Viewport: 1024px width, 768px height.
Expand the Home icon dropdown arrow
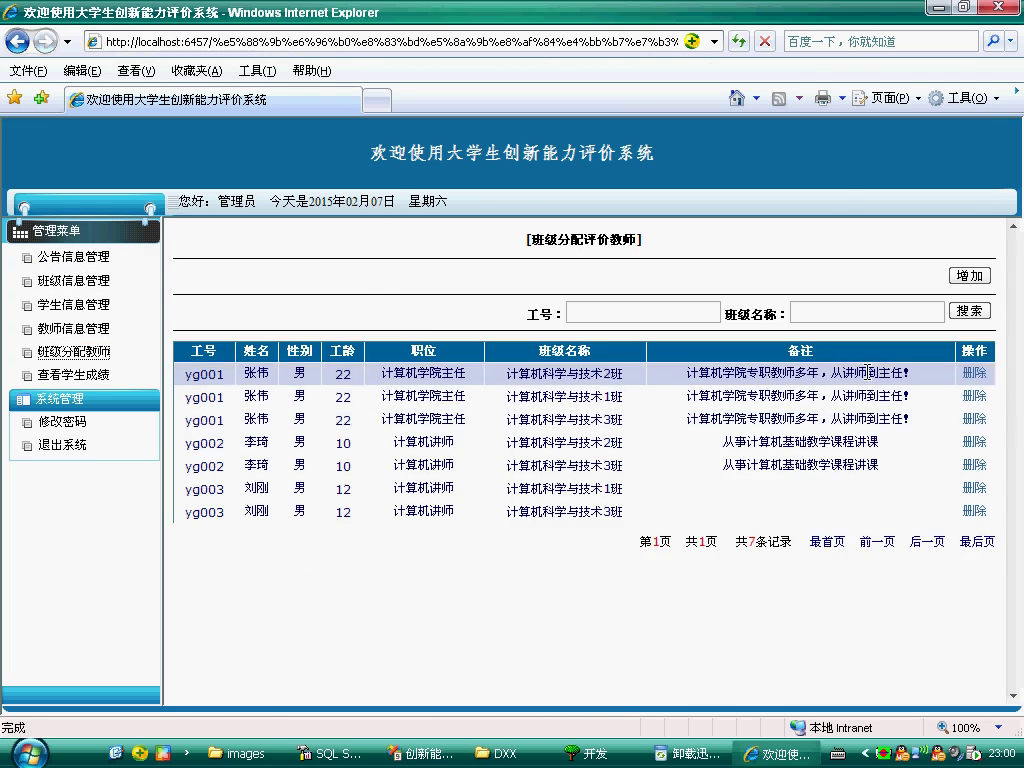pos(756,99)
